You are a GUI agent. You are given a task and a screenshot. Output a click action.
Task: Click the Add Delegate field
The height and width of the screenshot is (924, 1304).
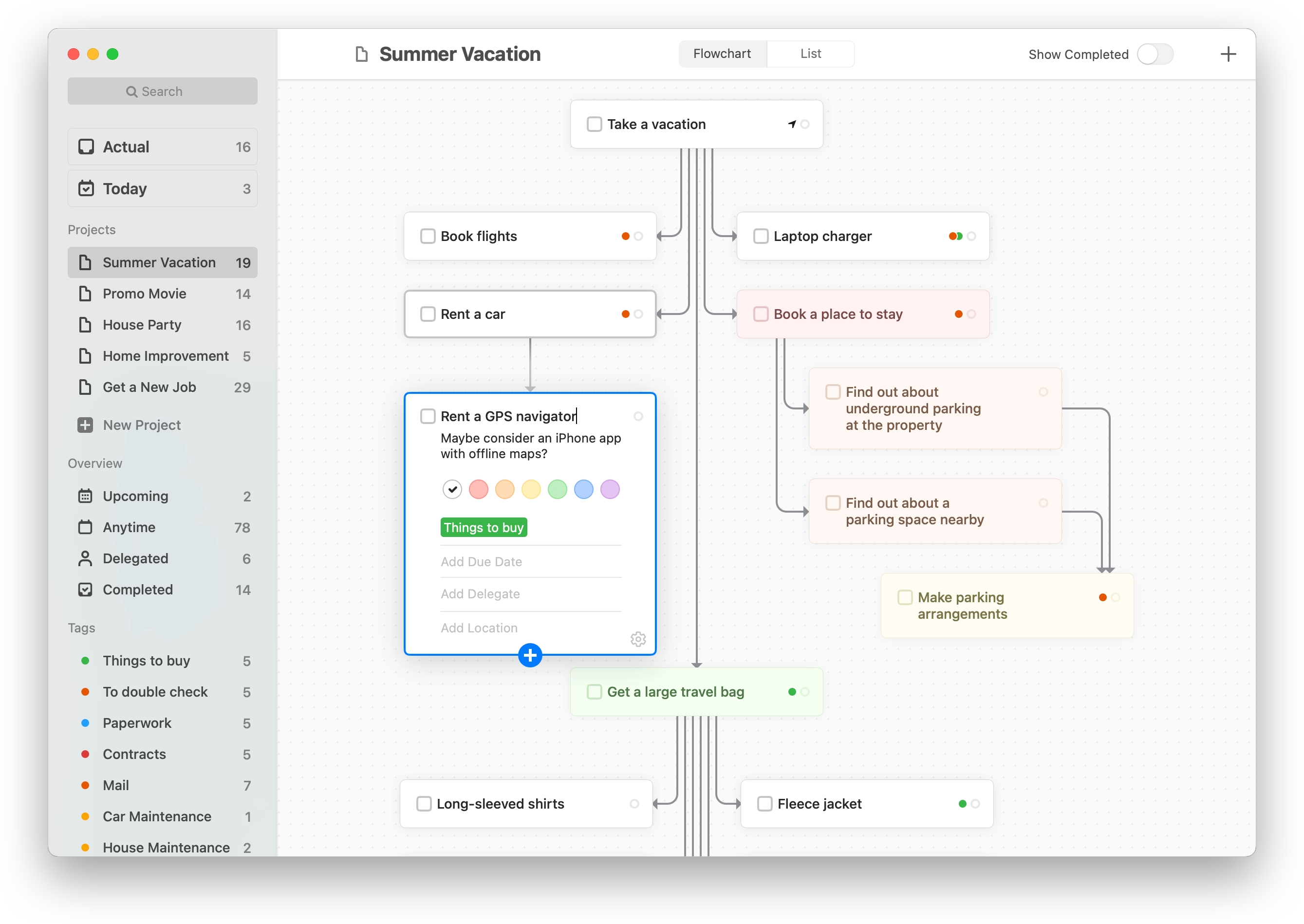[480, 594]
